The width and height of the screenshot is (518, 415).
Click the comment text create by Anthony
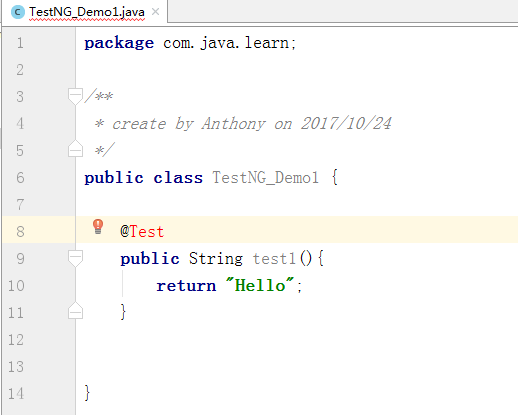pos(189,124)
